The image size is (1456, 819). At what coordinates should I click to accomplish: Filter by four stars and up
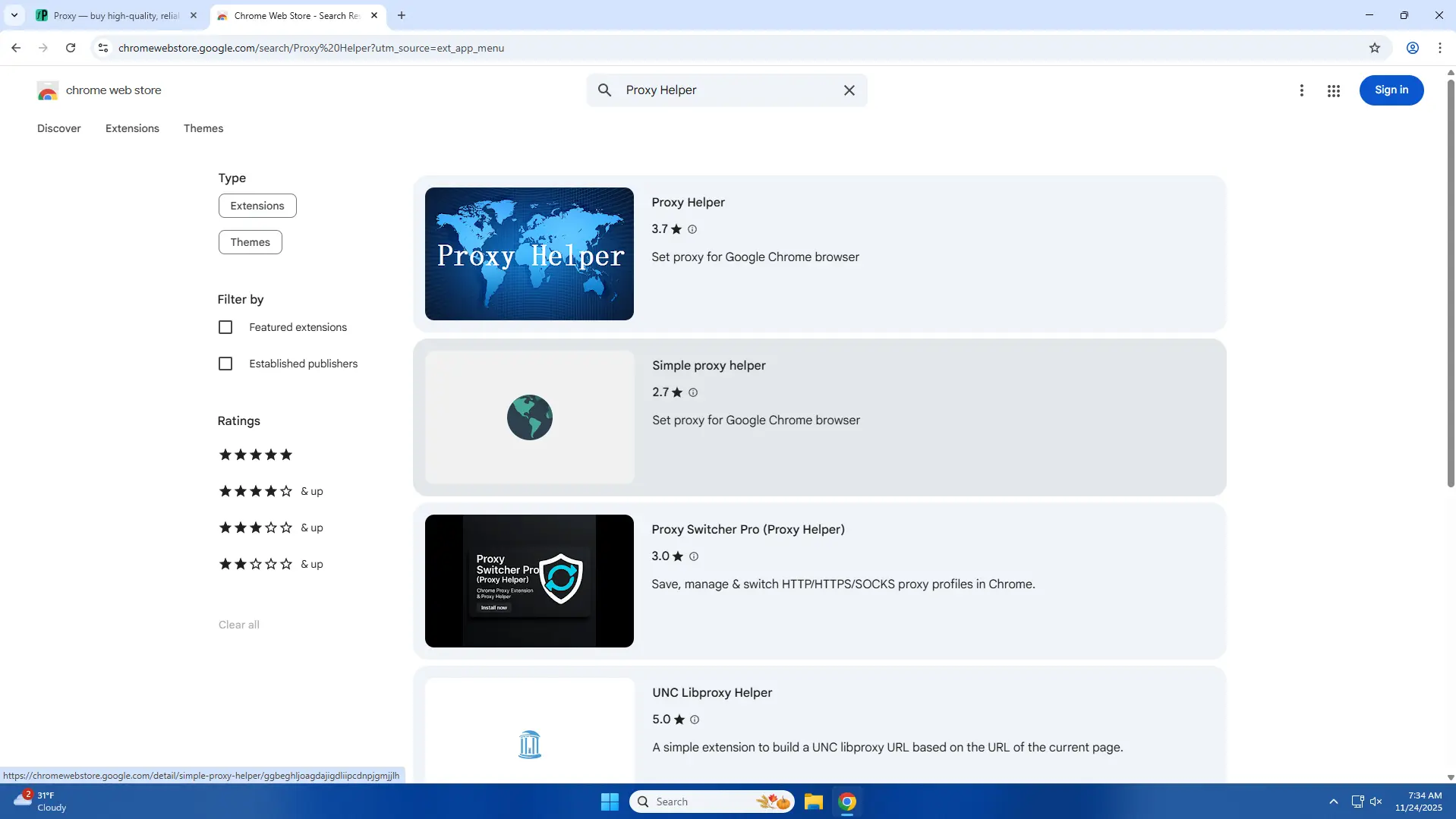pyautogui.click(x=271, y=491)
